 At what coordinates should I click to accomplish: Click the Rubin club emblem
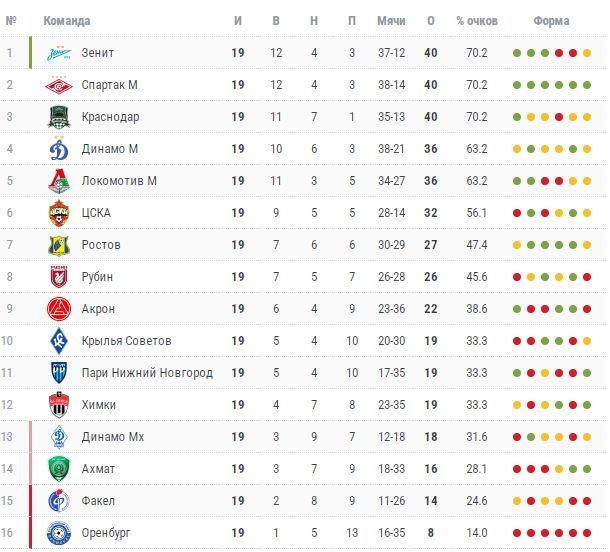pos(59,277)
